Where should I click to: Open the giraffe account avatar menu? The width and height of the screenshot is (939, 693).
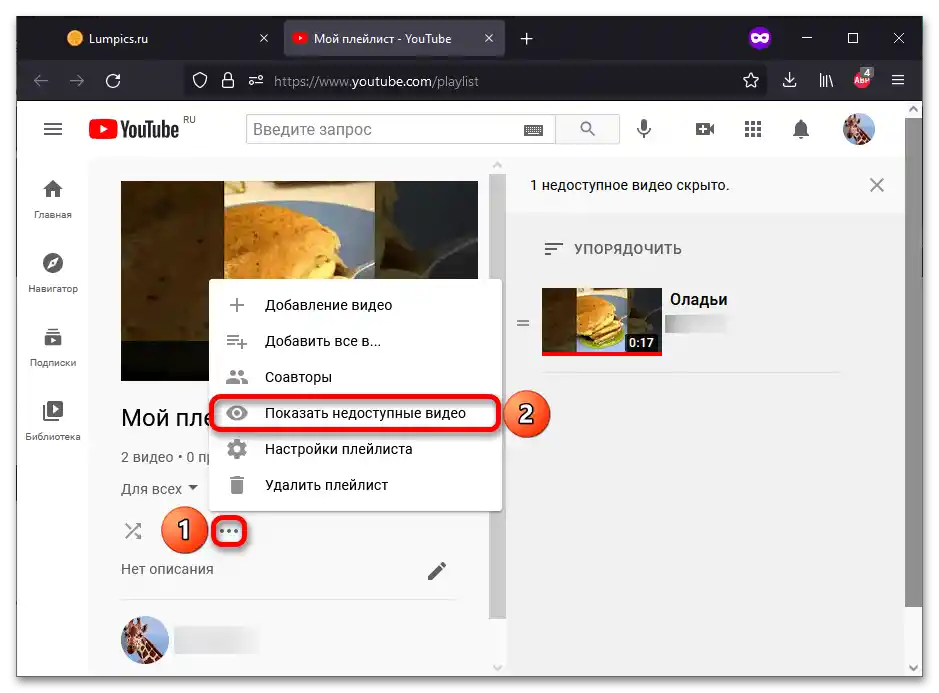(x=858, y=129)
